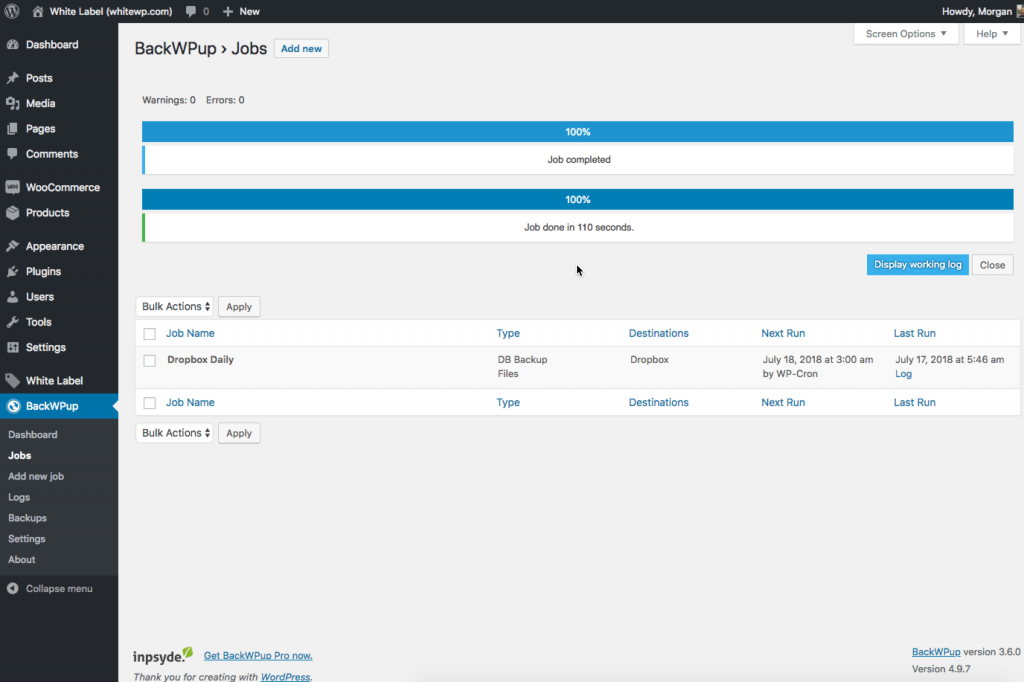Click the Comments speech bubble sidebar icon
Viewport: 1024px width, 682px height.
[12, 154]
